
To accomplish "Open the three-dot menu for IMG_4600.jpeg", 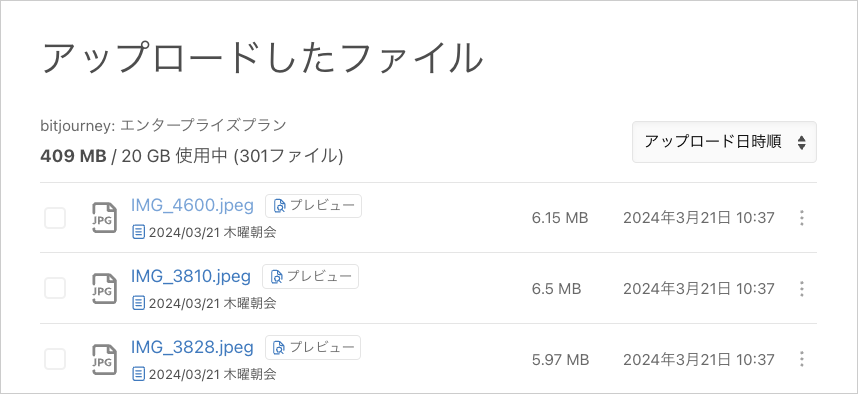I will 802,218.
